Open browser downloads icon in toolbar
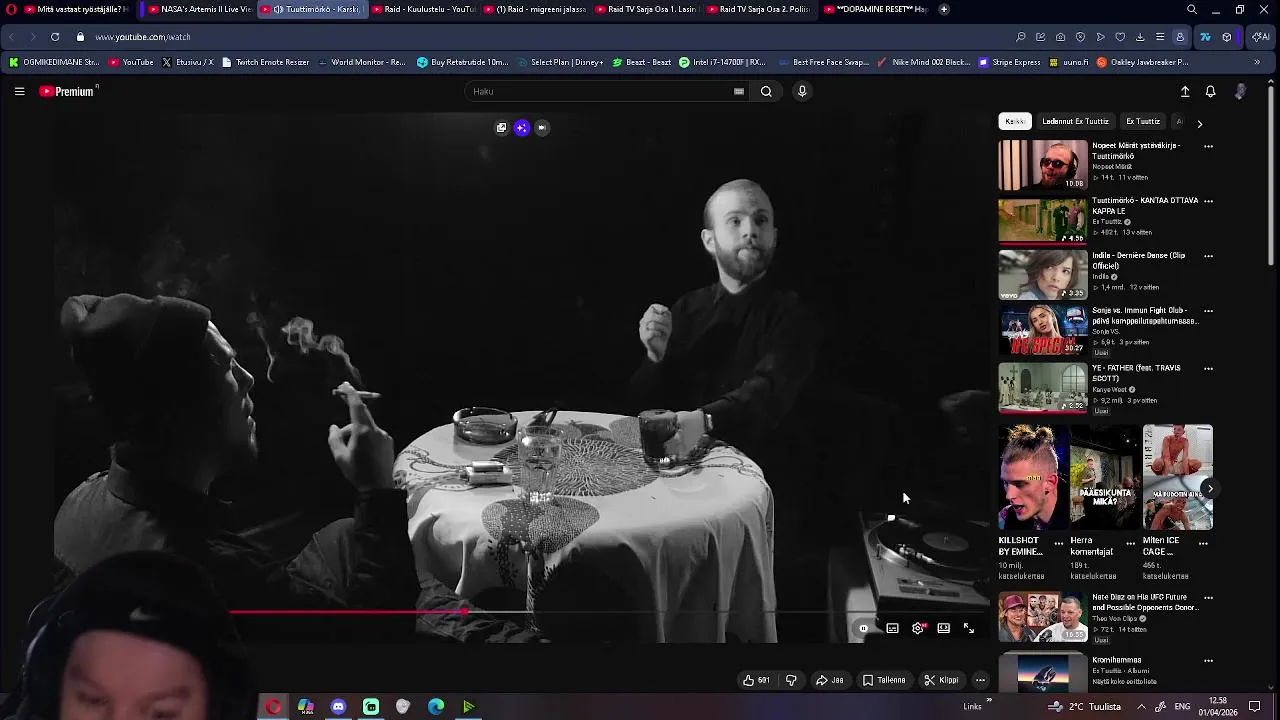1280x720 pixels. (x=1140, y=37)
